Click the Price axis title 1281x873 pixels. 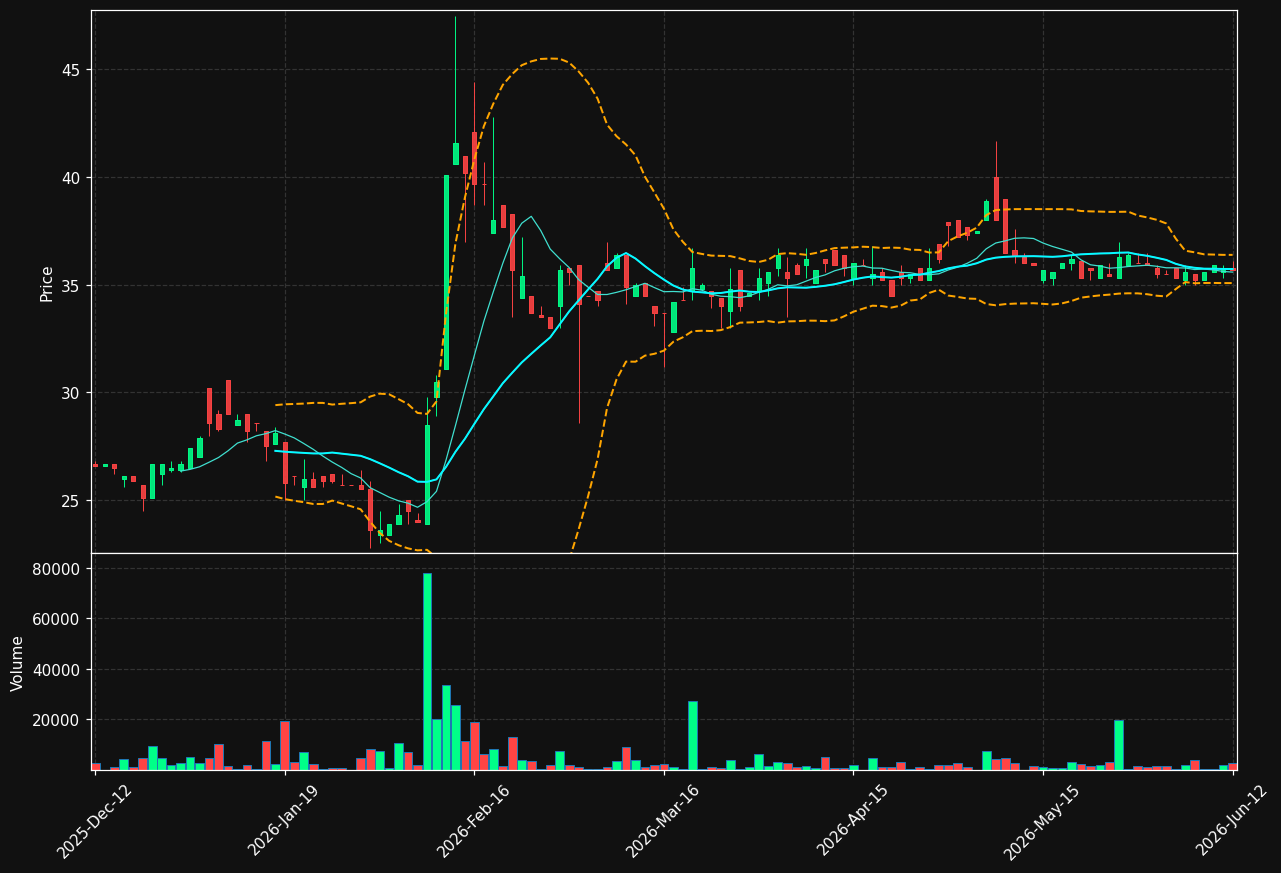tap(47, 282)
